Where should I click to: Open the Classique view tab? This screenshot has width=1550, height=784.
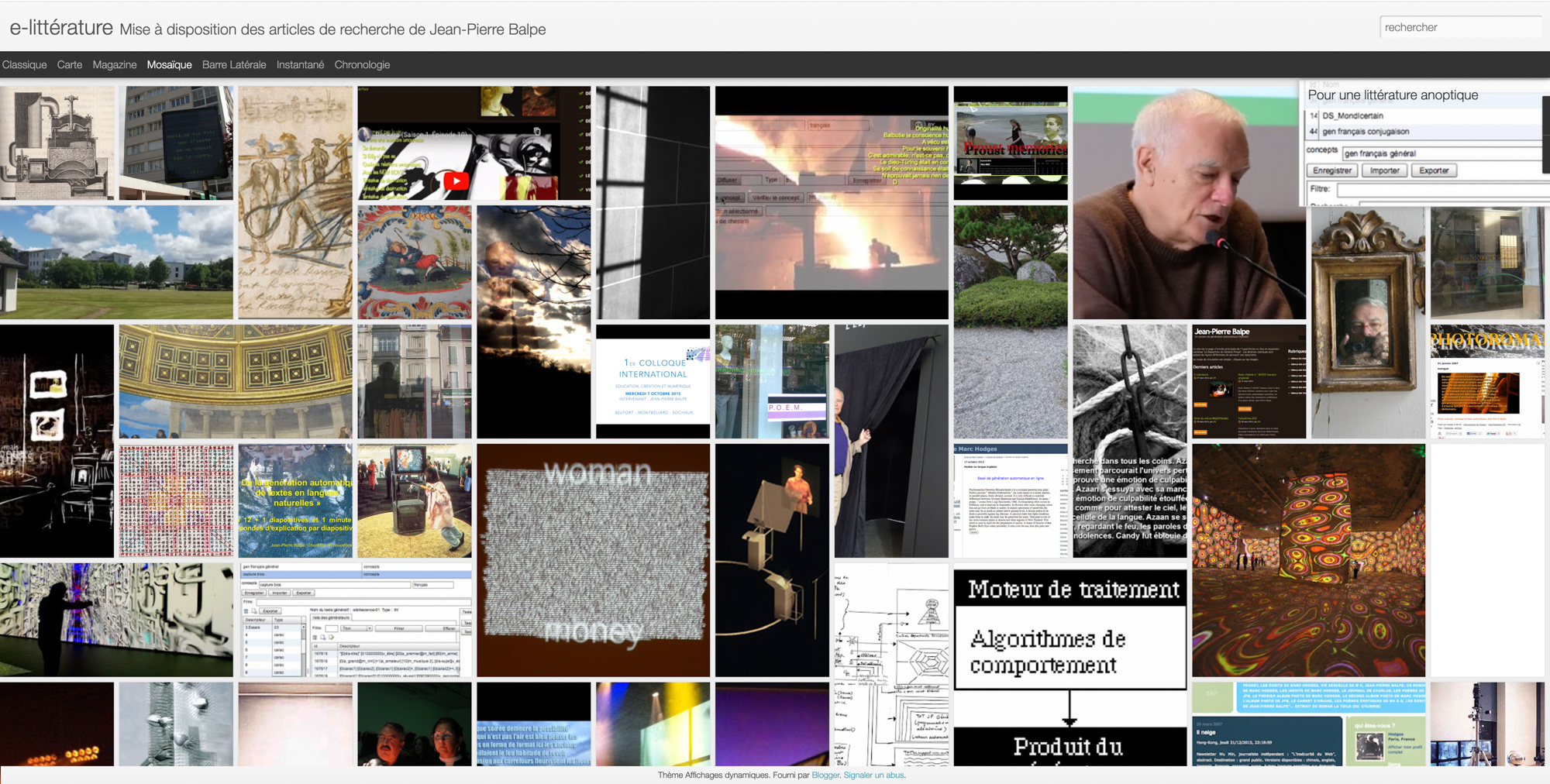25,65
